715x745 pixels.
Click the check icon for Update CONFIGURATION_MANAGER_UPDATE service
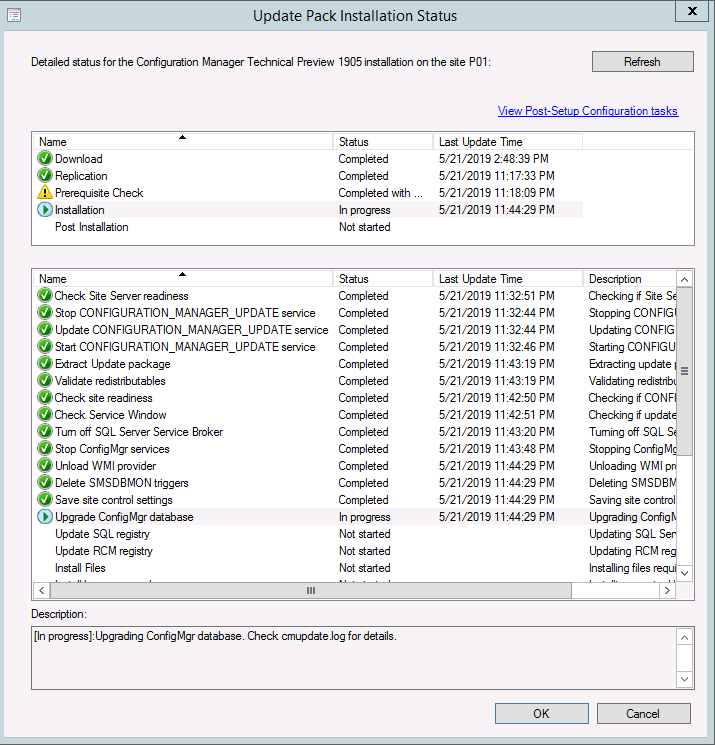click(x=45, y=330)
